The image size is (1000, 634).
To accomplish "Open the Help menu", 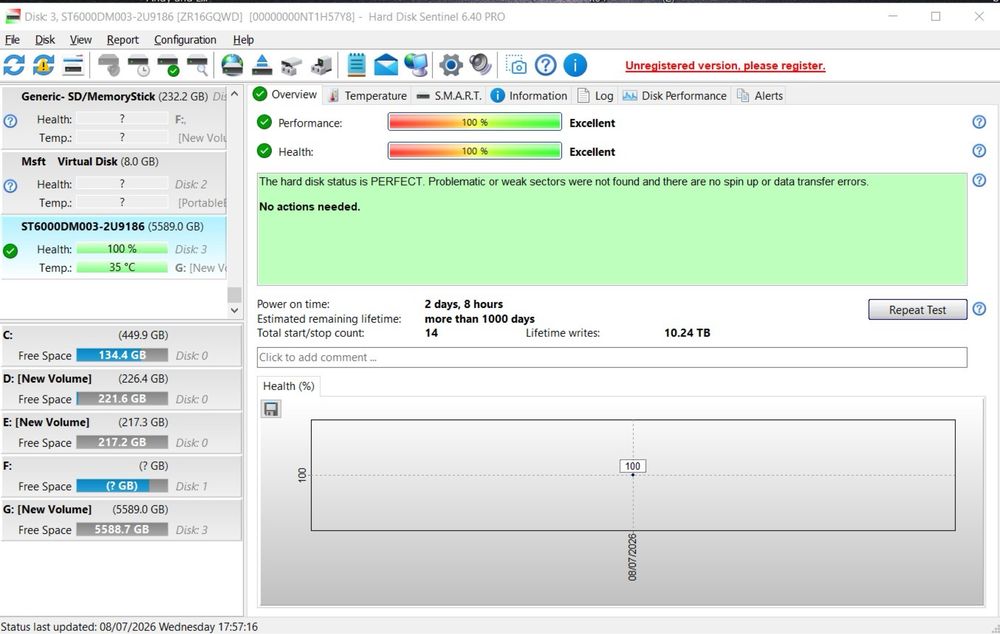I will pyautogui.click(x=243, y=40).
